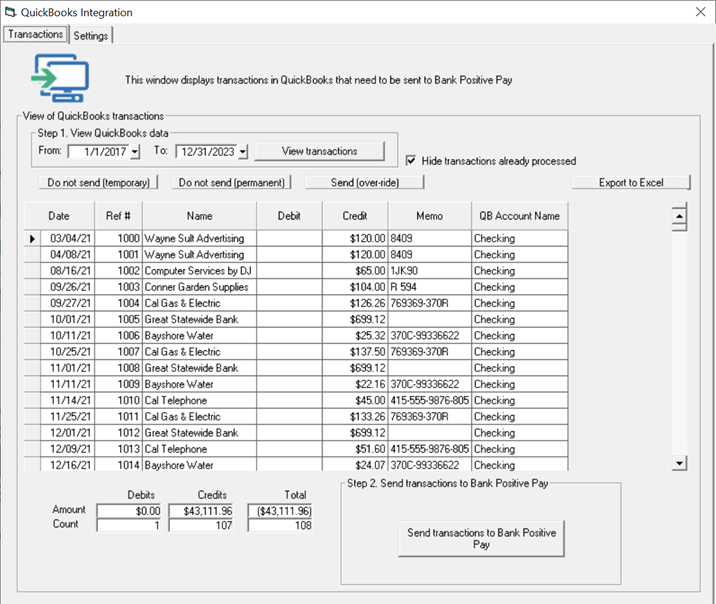This screenshot has width=716, height=604.
Task: Open the To date dropdown
Action: click(x=242, y=152)
